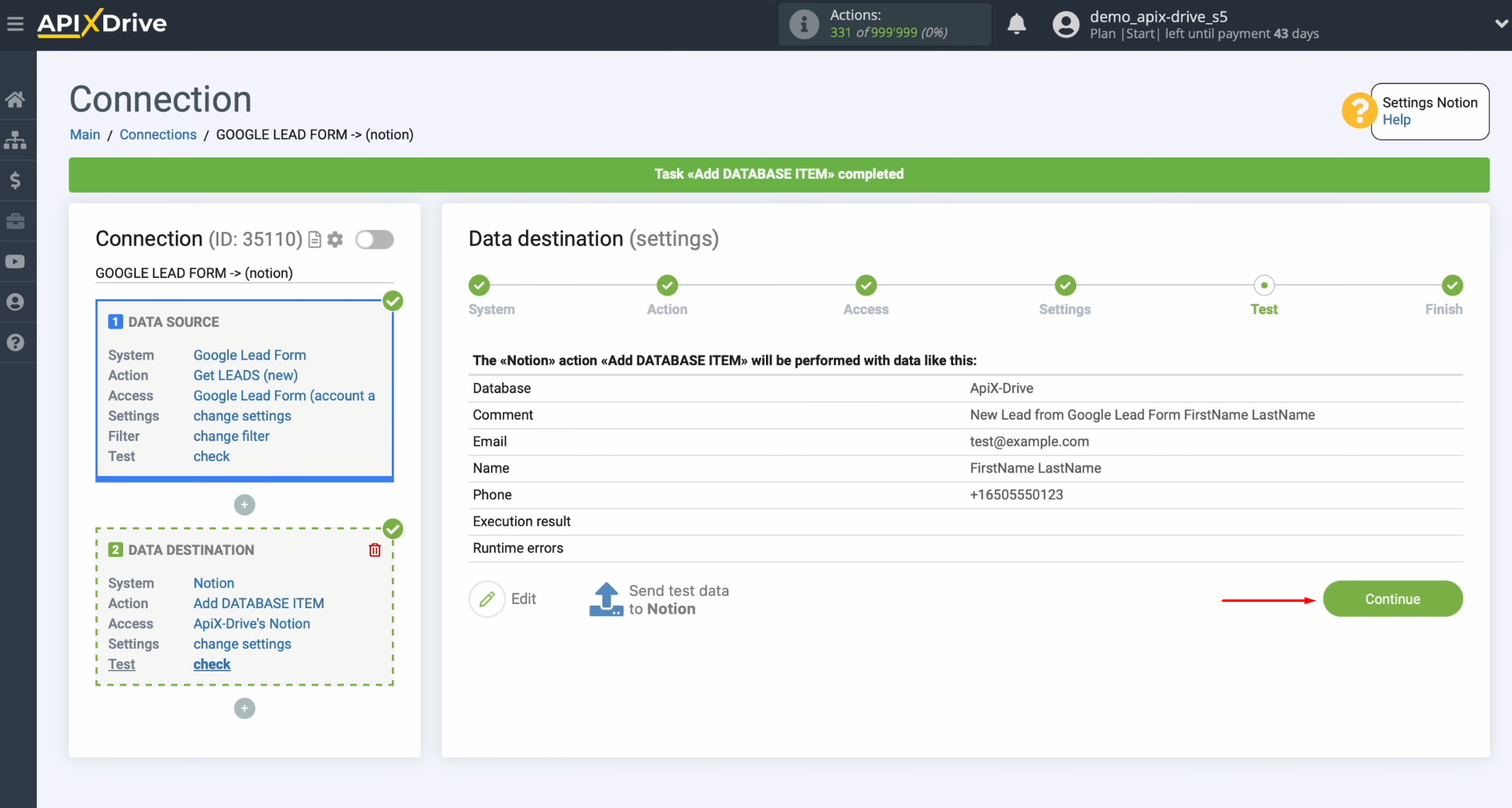This screenshot has width=1512, height=808.
Task: Click Send test data to Notion
Action: point(659,599)
